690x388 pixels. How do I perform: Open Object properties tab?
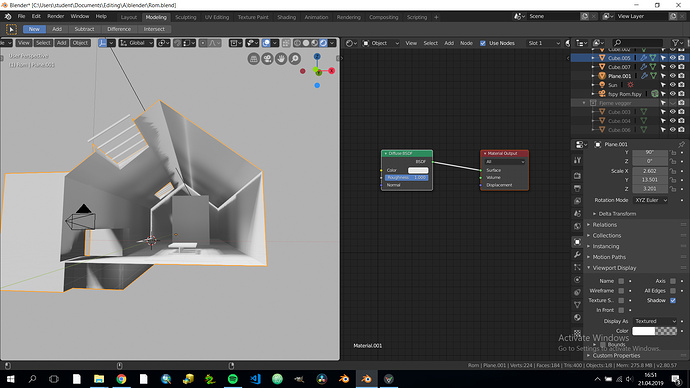tap(577, 242)
